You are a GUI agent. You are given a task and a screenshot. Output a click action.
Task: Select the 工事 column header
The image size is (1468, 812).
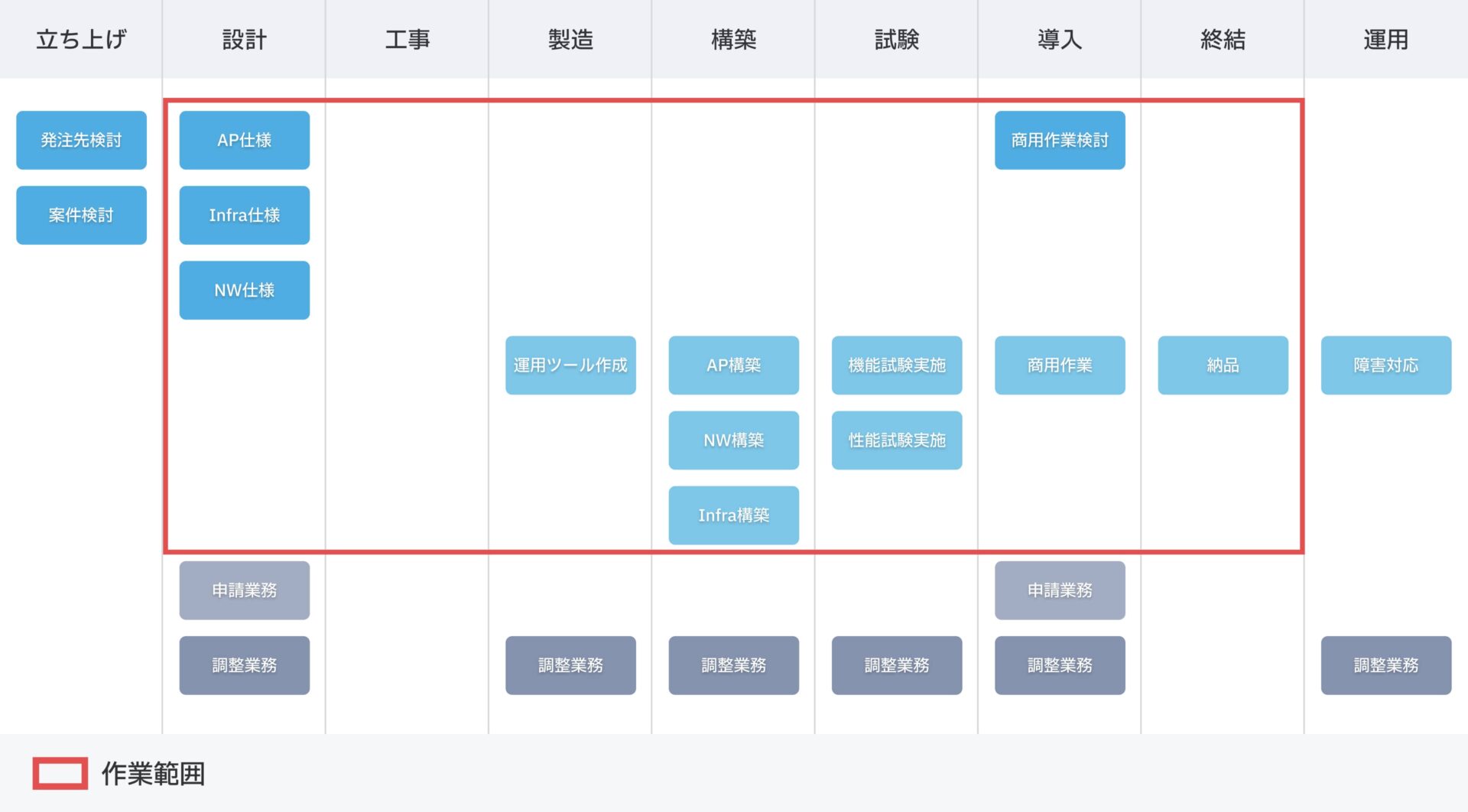[x=407, y=39]
